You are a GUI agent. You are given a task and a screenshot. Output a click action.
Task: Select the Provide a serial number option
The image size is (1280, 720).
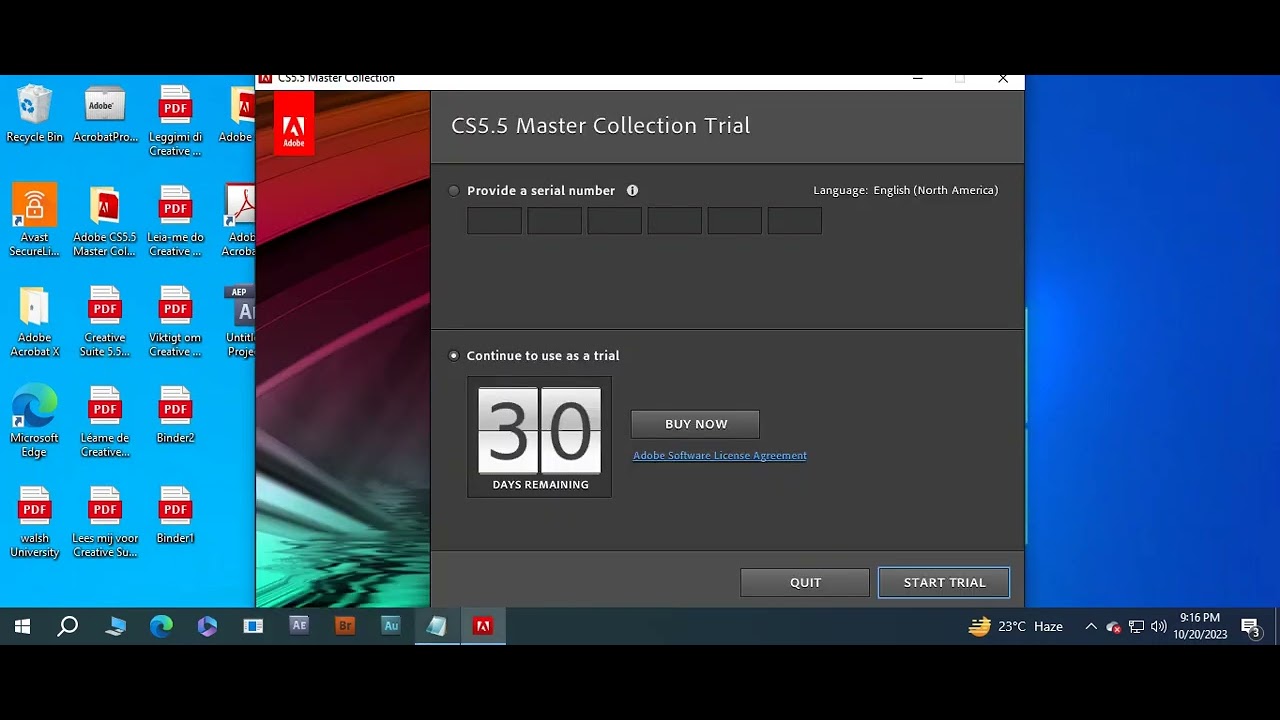coord(455,191)
